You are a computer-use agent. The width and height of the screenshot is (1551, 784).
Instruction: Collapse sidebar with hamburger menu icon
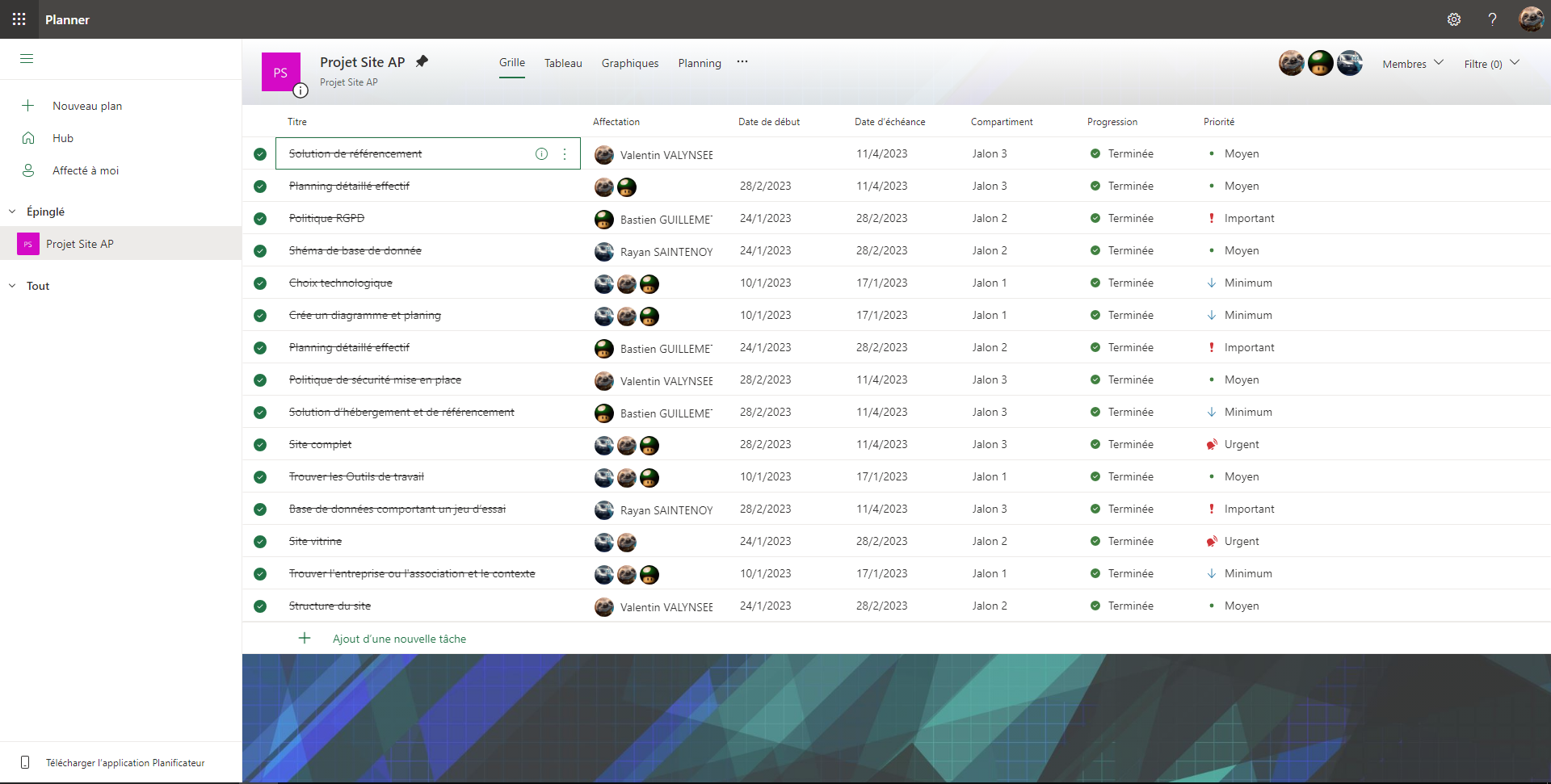point(27,59)
